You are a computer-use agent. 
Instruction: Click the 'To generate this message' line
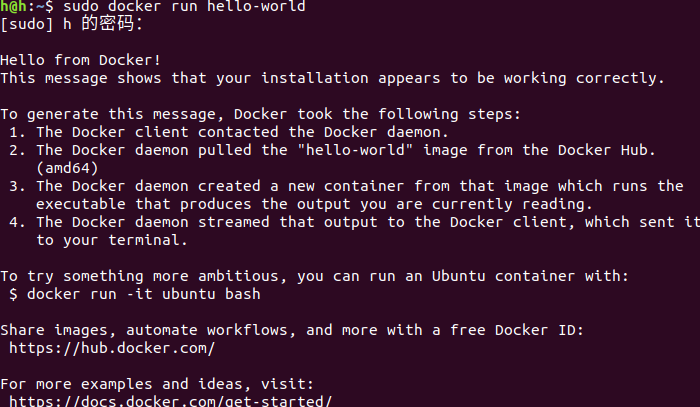point(261,114)
